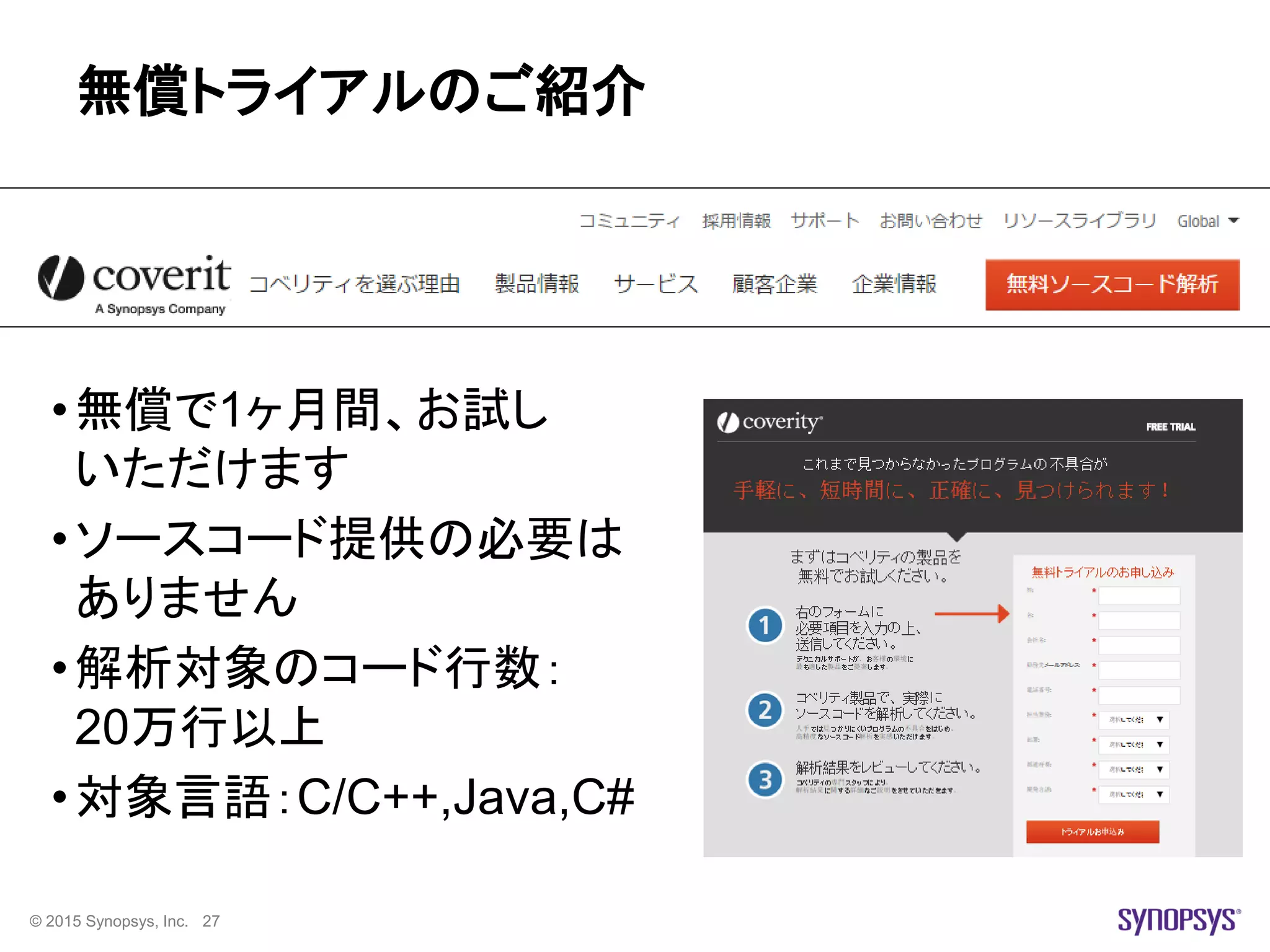1270x952 pixels.
Task: Open the コミュニティ link
Action: pyautogui.click(x=629, y=221)
